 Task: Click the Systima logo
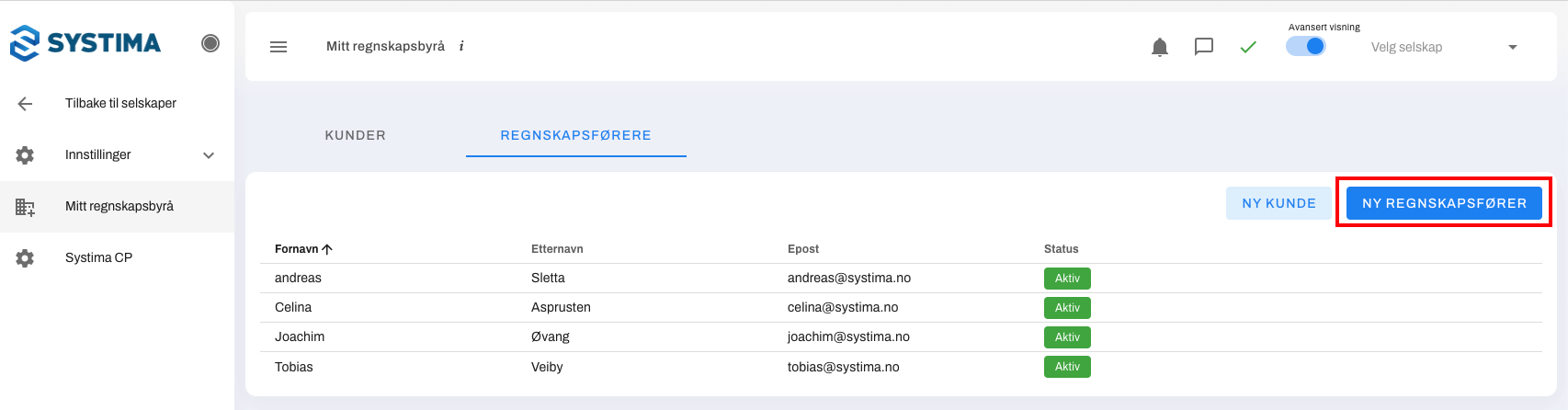[85, 43]
